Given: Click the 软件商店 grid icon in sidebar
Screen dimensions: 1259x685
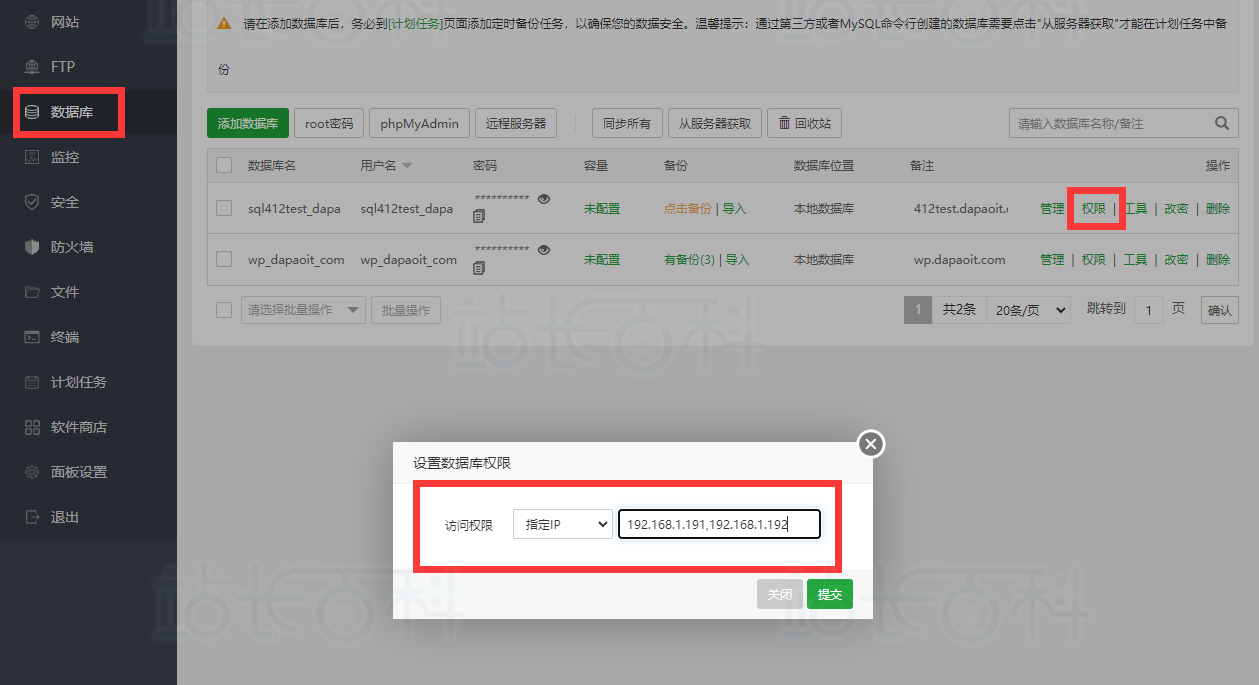Looking at the screenshot, I should tap(32, 427).
